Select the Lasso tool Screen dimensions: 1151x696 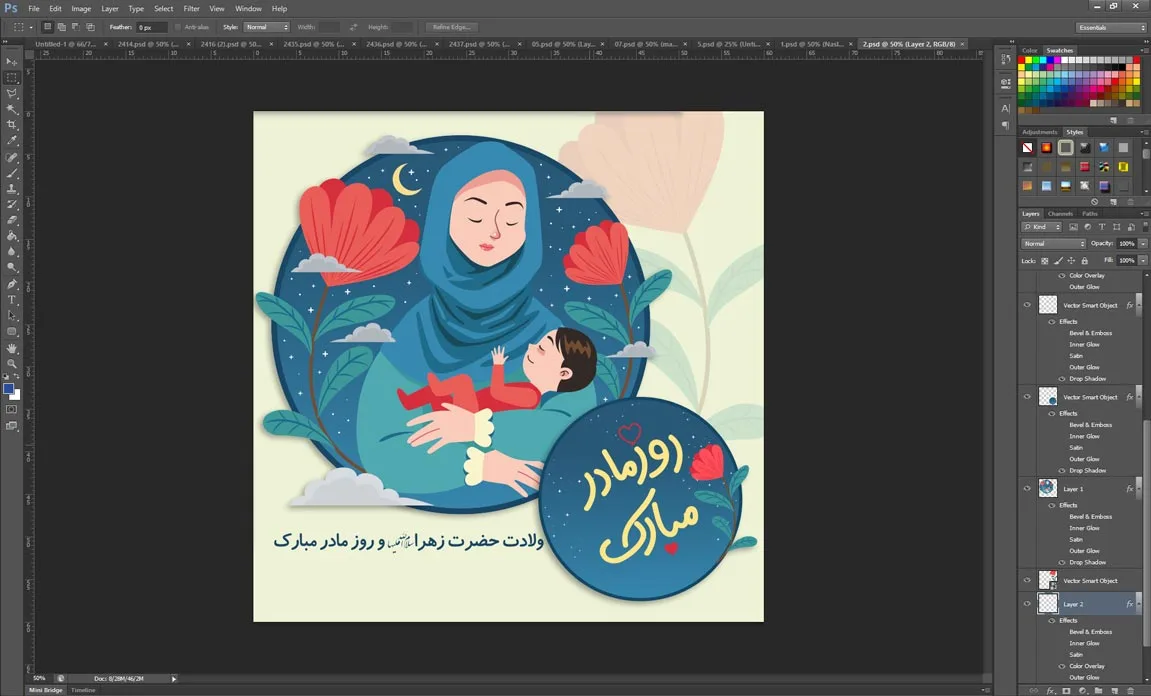click(x=12, y=93)
